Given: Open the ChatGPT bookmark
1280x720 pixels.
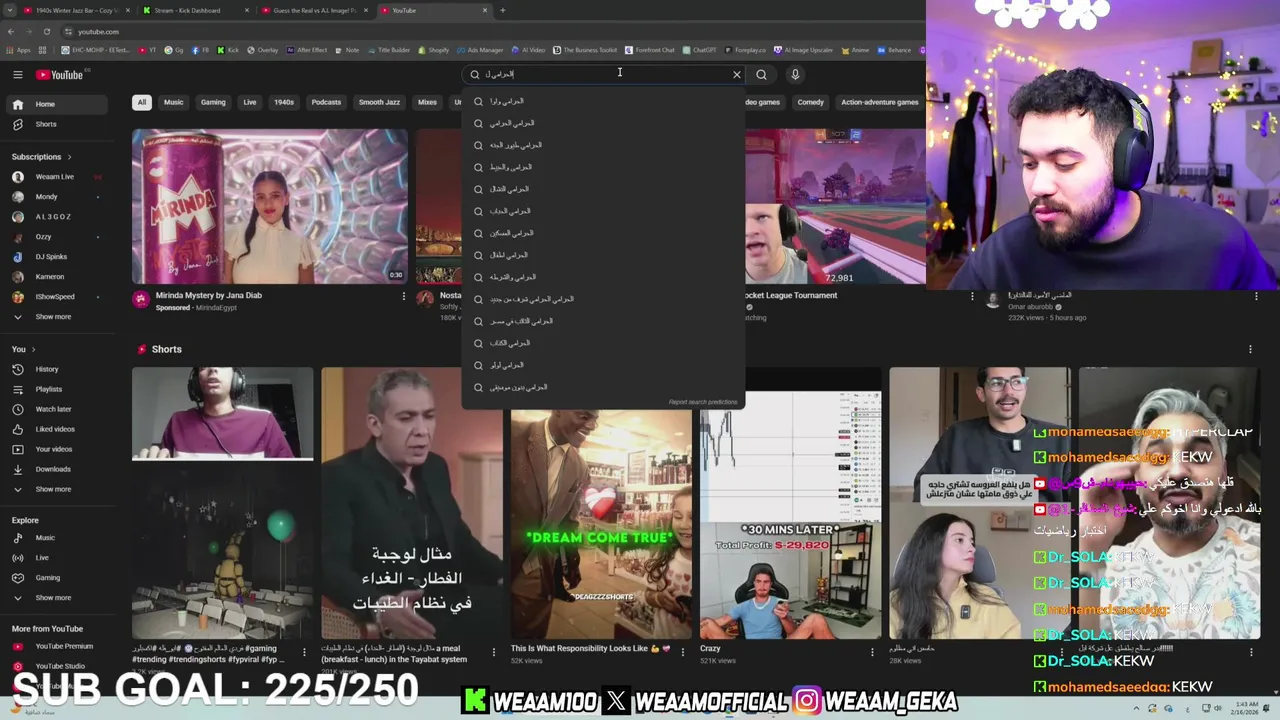Looking at the screenshot, I should pos(699,50).
